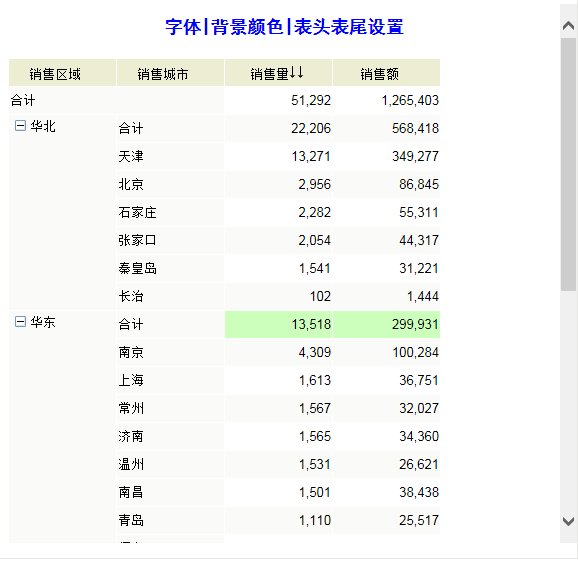Click the highlighted green cell 13,518
This screenshot has height=564, width=578.
tap(278, 325)
